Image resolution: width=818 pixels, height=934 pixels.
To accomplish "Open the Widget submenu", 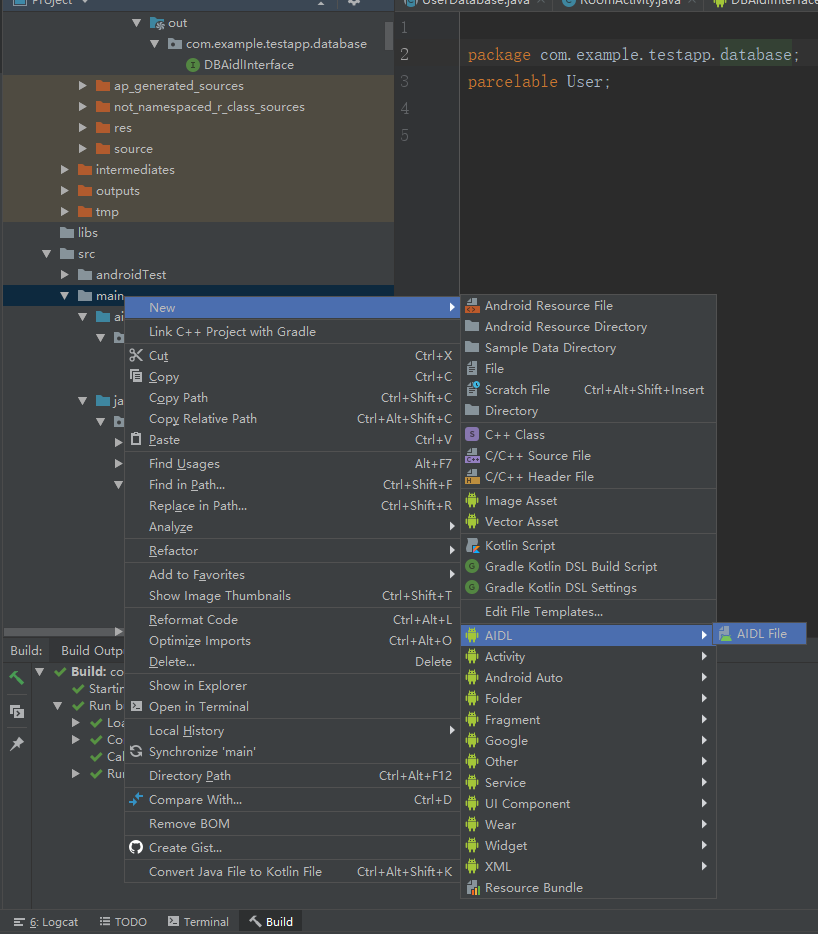I will [589, 846].
